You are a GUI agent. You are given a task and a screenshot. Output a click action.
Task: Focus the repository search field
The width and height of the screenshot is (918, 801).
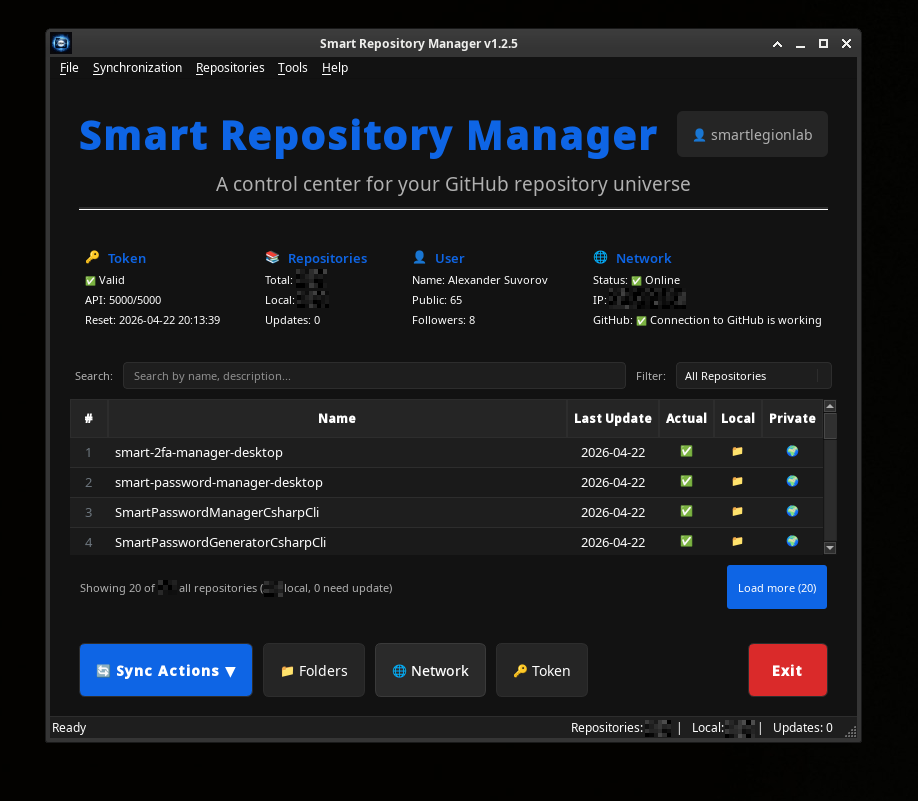(x=374, y=376)
